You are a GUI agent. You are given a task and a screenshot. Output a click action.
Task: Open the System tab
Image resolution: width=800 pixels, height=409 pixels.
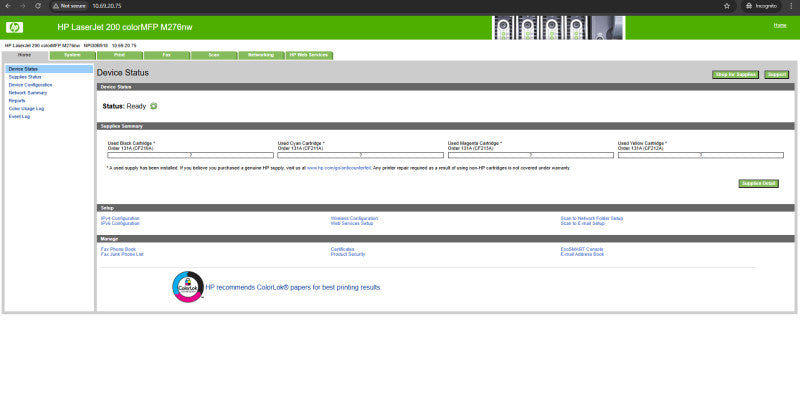pyautogui.click(x=72, y=55)
